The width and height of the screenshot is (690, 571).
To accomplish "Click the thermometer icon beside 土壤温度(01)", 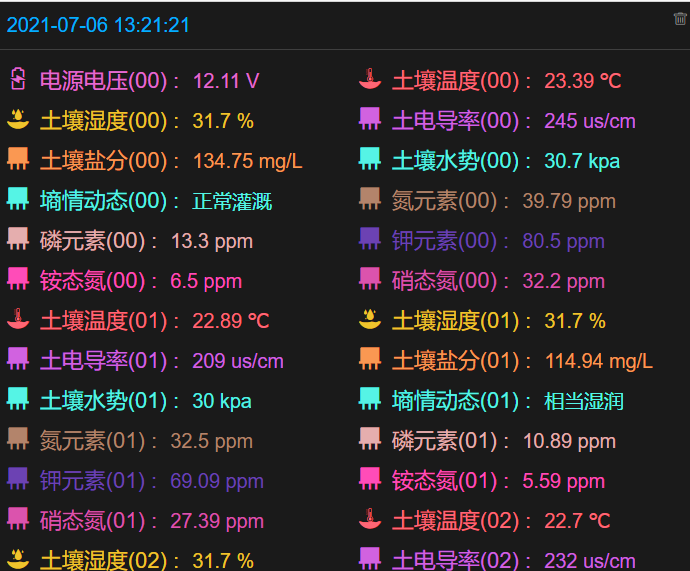I will 18,320.
